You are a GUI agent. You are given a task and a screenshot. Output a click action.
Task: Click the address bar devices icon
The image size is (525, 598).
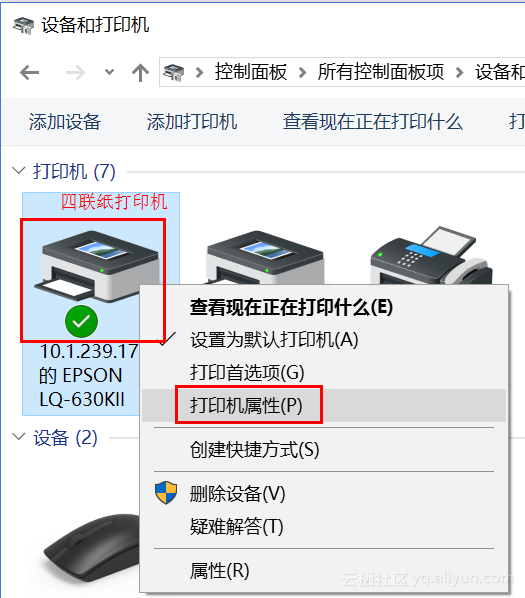point(173,72)
